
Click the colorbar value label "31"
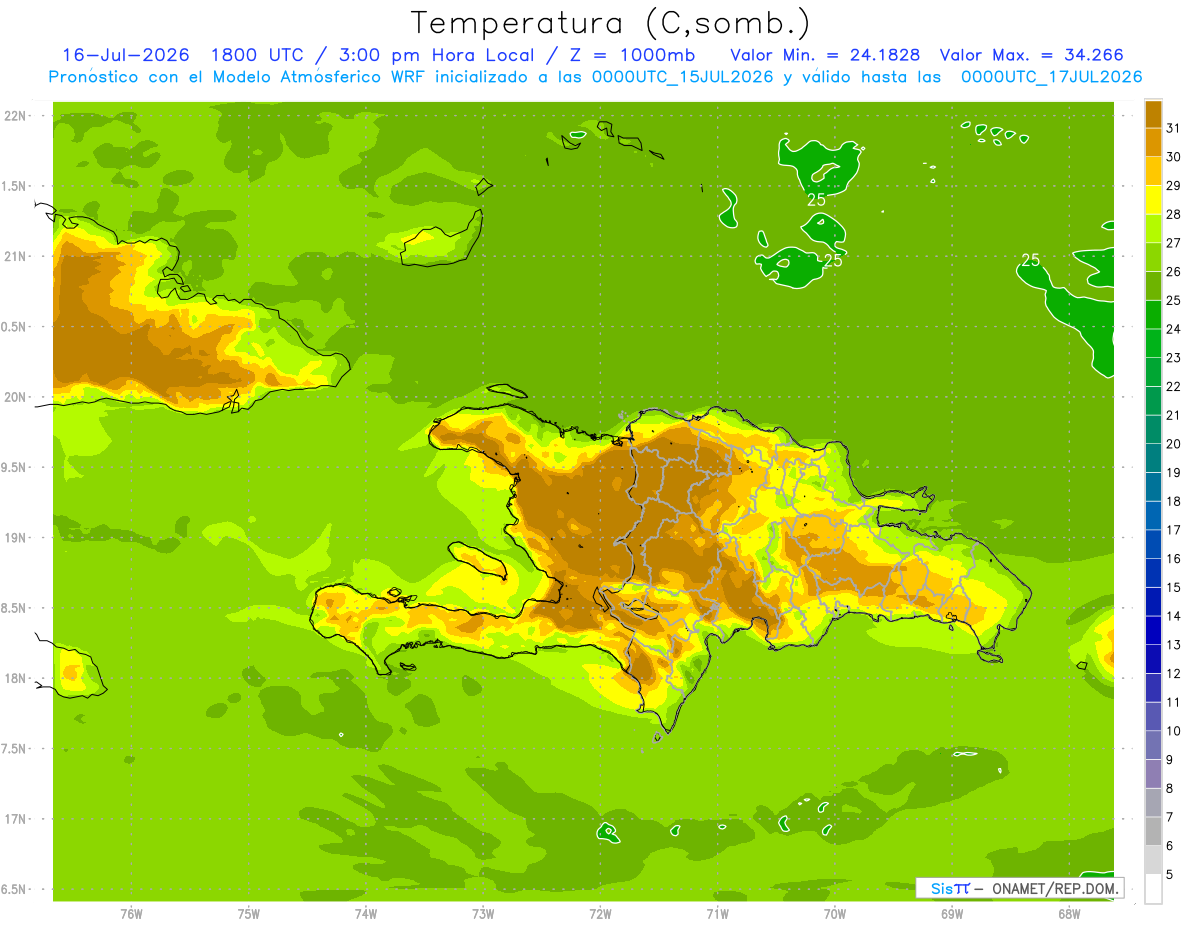(x=1173, y=128)
